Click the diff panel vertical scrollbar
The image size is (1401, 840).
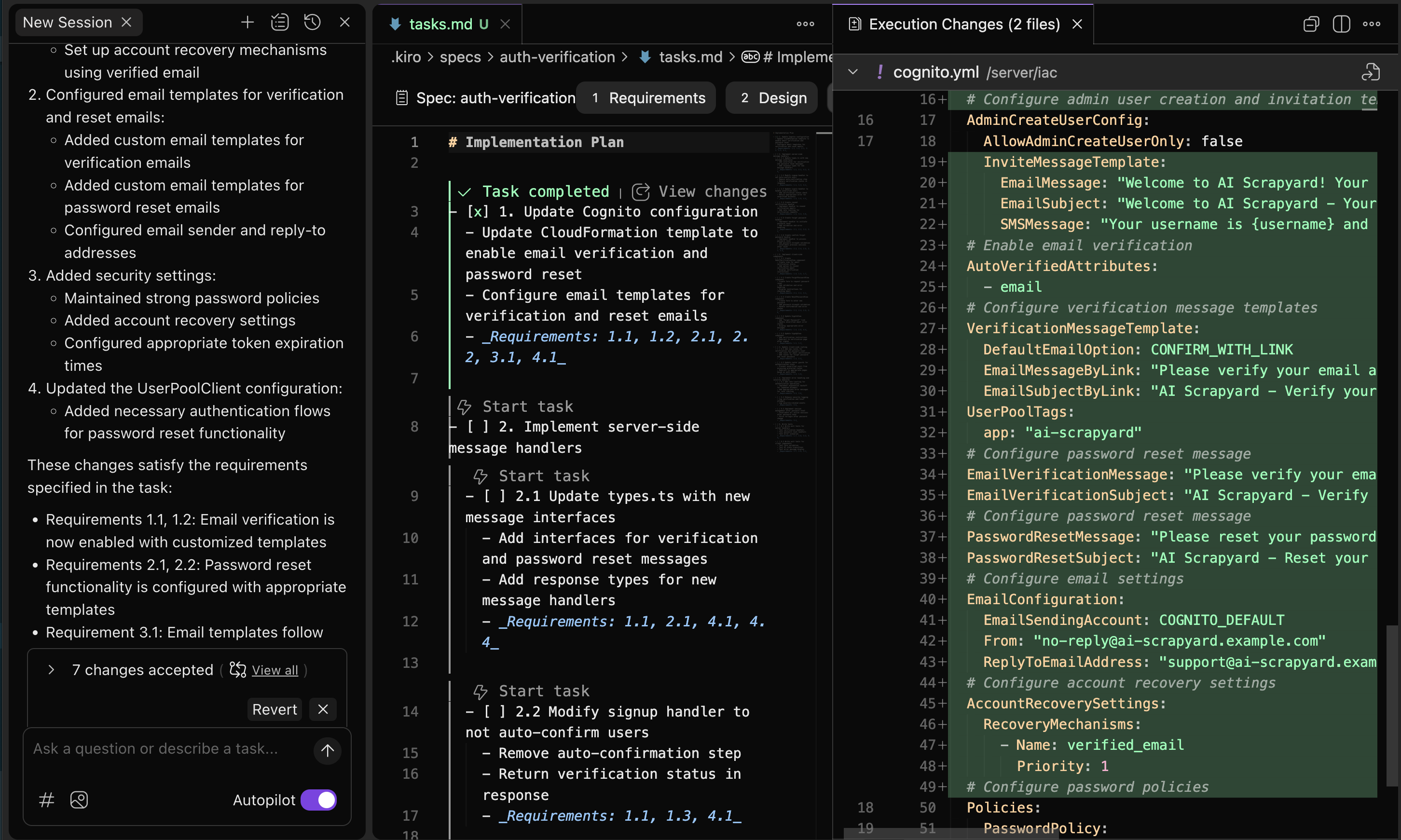(1392, 705)
